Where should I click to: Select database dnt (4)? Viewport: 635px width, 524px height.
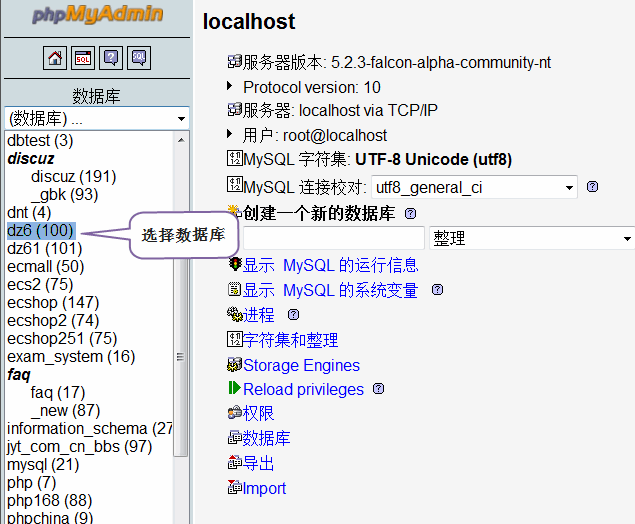29,213
